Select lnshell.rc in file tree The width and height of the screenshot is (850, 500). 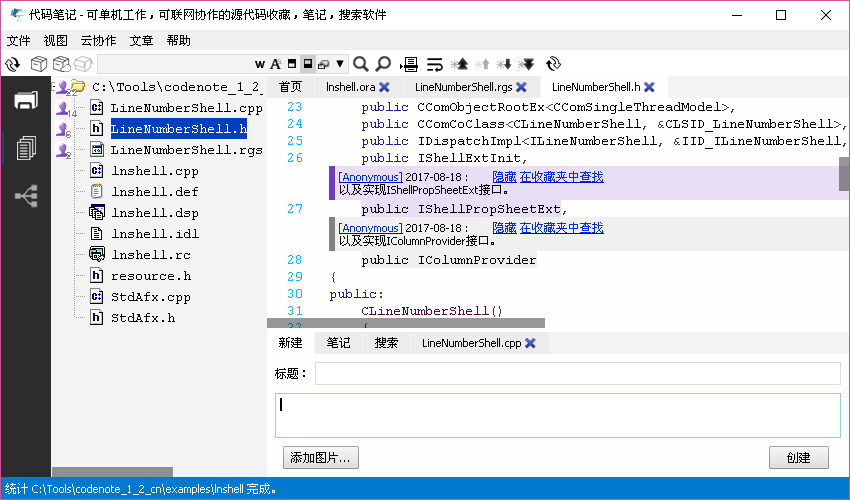tap(151, 255)
